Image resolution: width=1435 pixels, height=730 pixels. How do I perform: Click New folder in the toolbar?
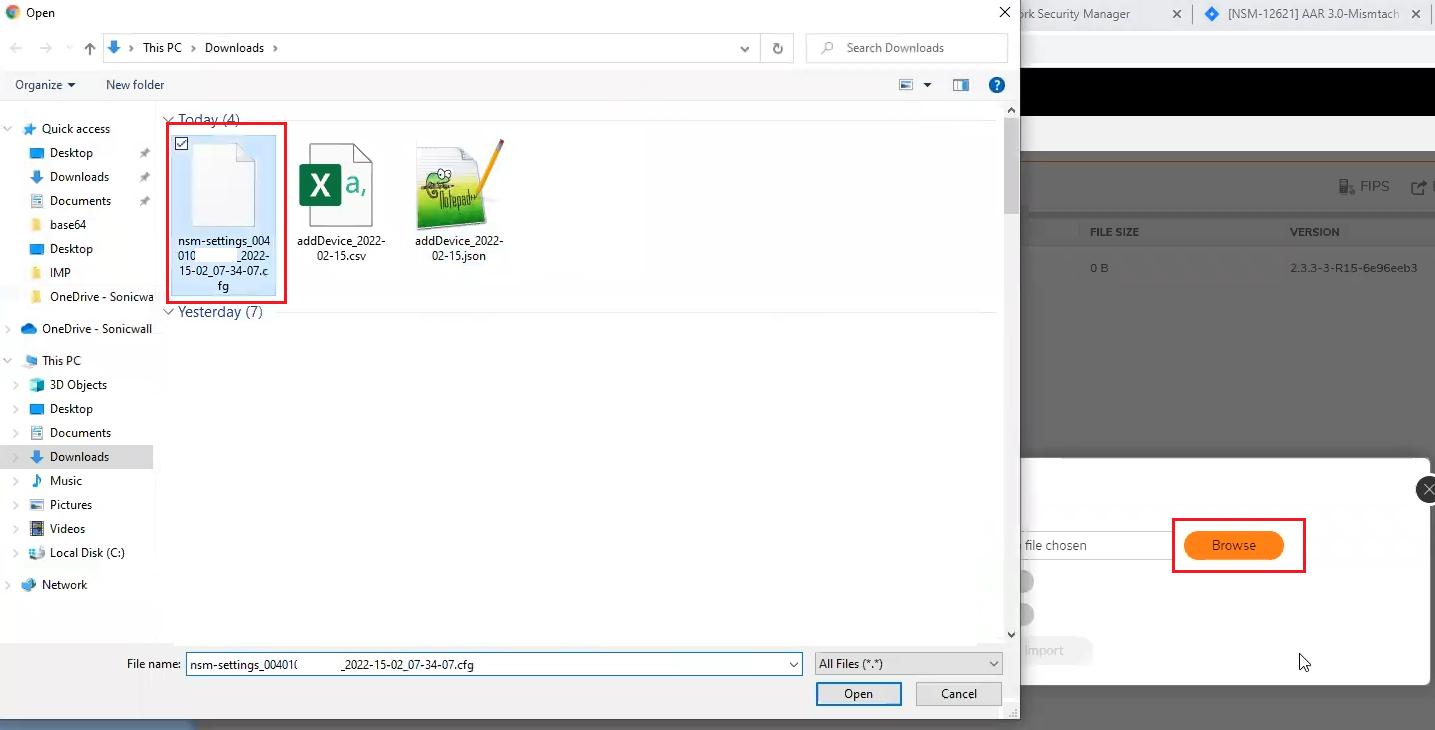[x=135, y=85]
